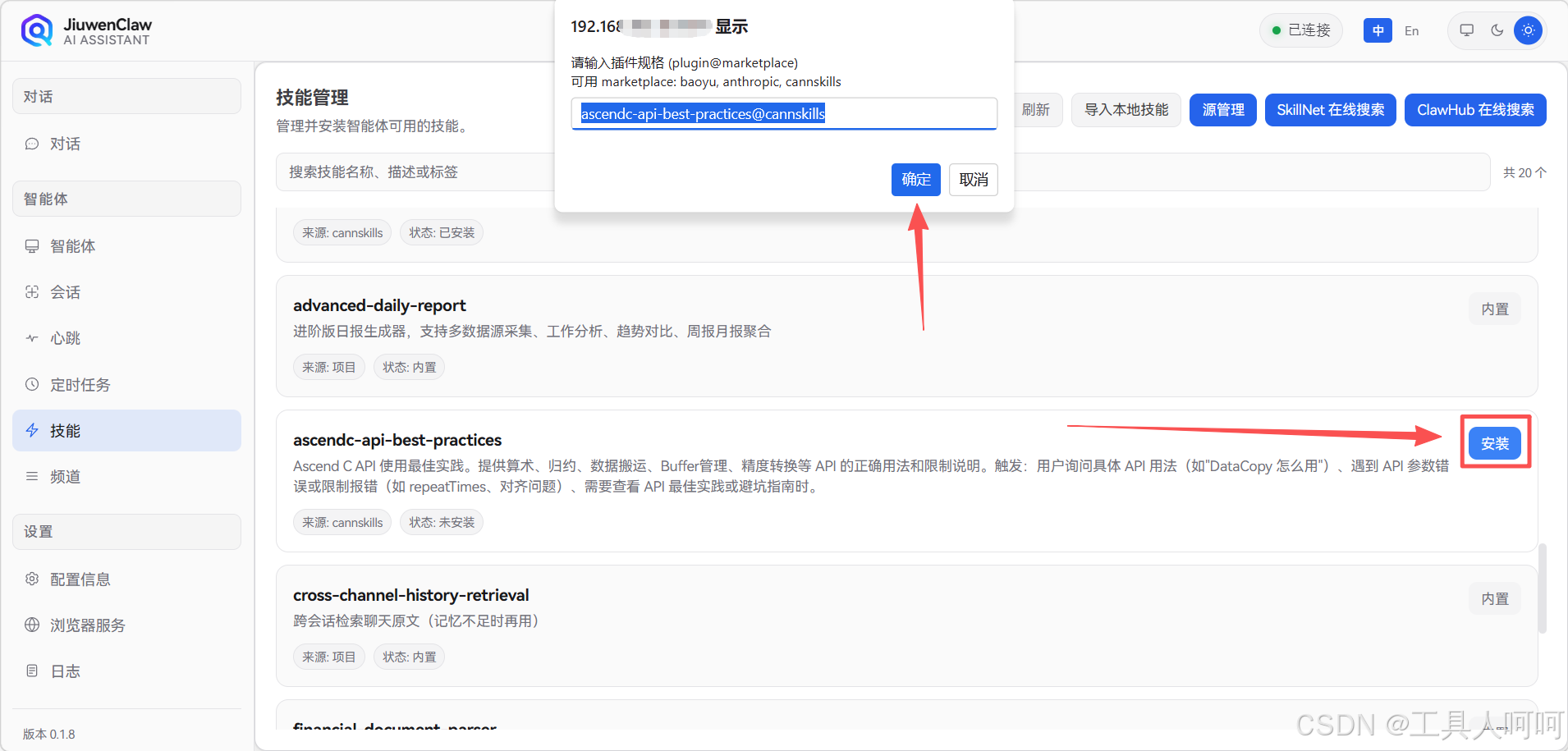
Task: Click the lines icon beside 频道
Action: click(32, 476)
